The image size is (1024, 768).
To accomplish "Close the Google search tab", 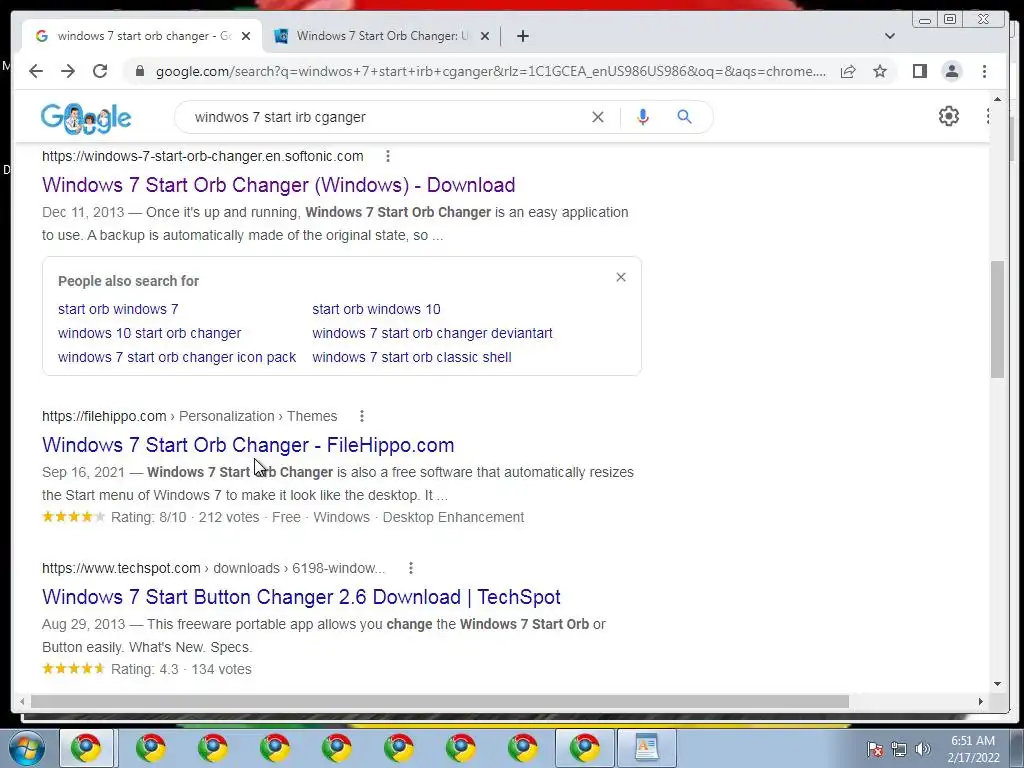I will pyautogui.click(x=246, y=36).
